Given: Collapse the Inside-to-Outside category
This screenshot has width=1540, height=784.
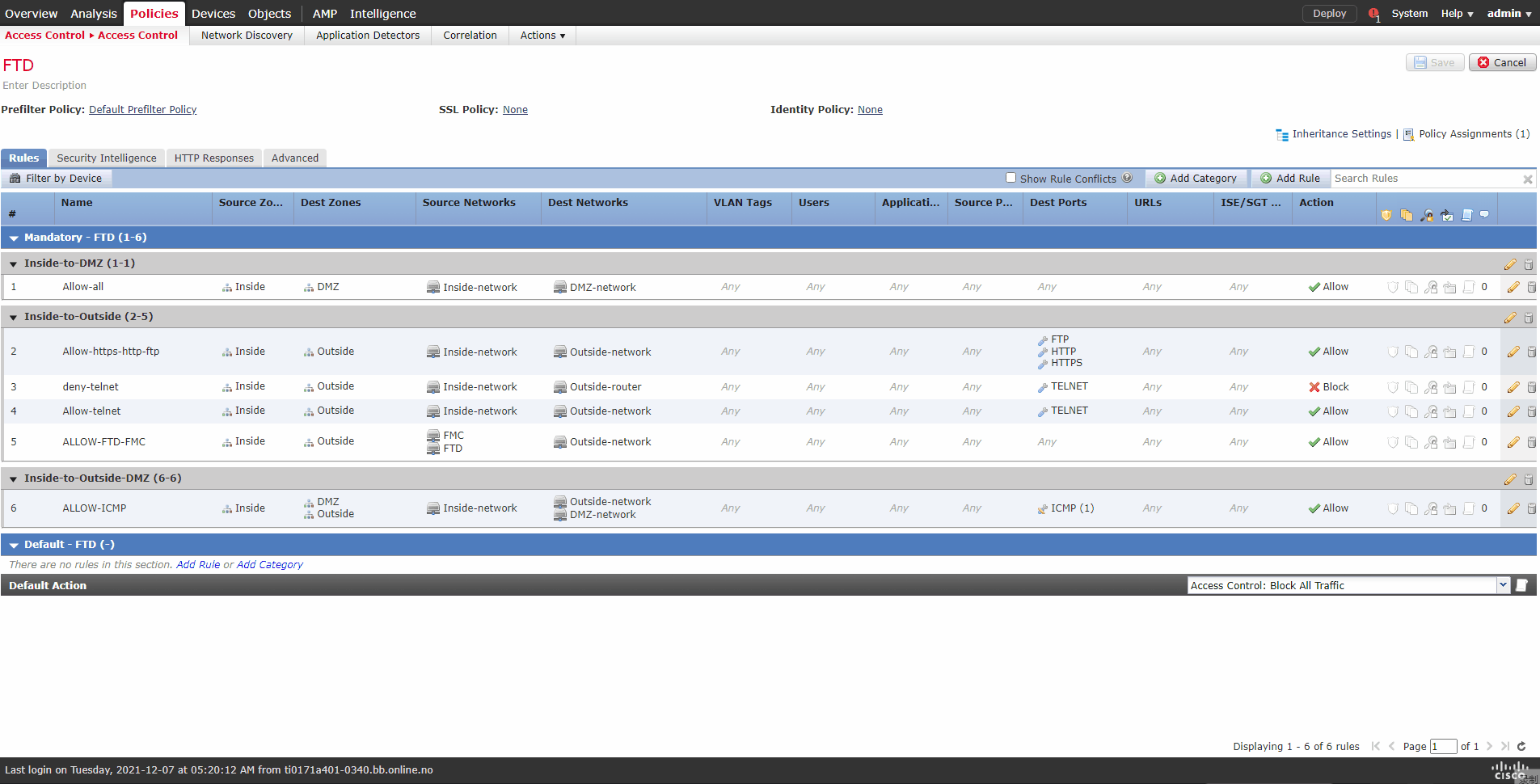Looking at the screenshot, I should click(14, 318).
